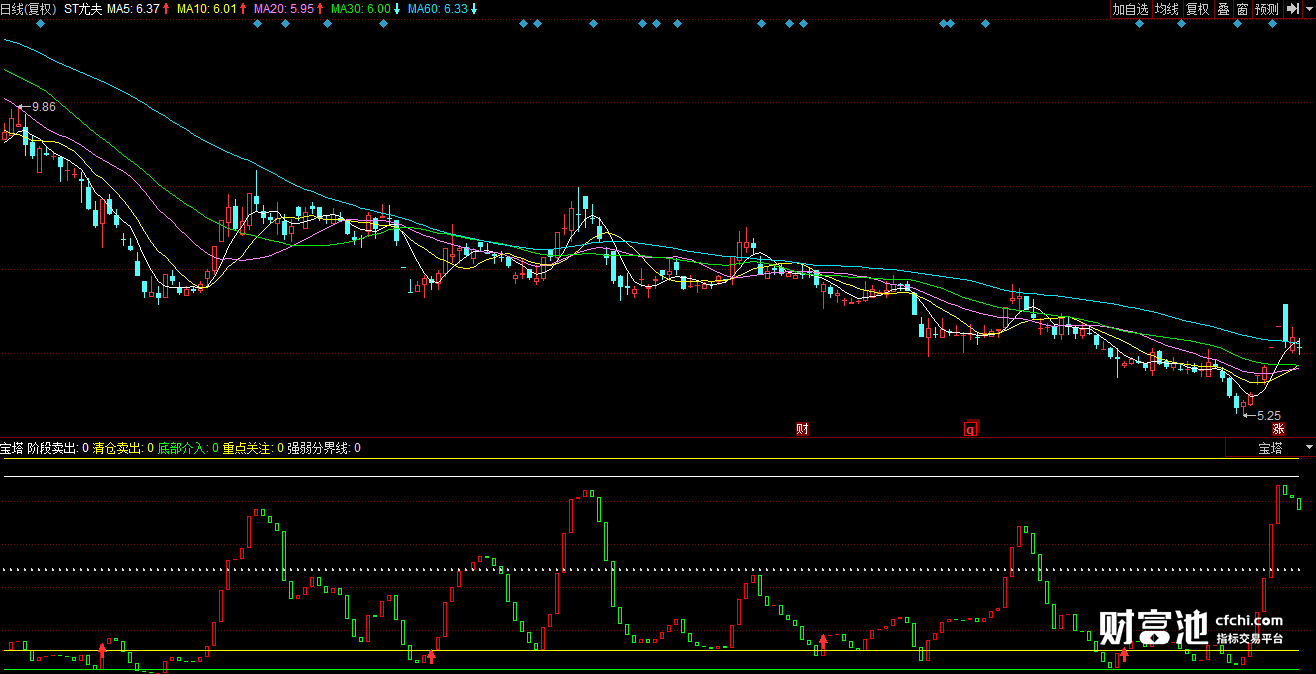
Task: Click the 涨 limit-up marker icon
Action: click(x=1278, y=429)
